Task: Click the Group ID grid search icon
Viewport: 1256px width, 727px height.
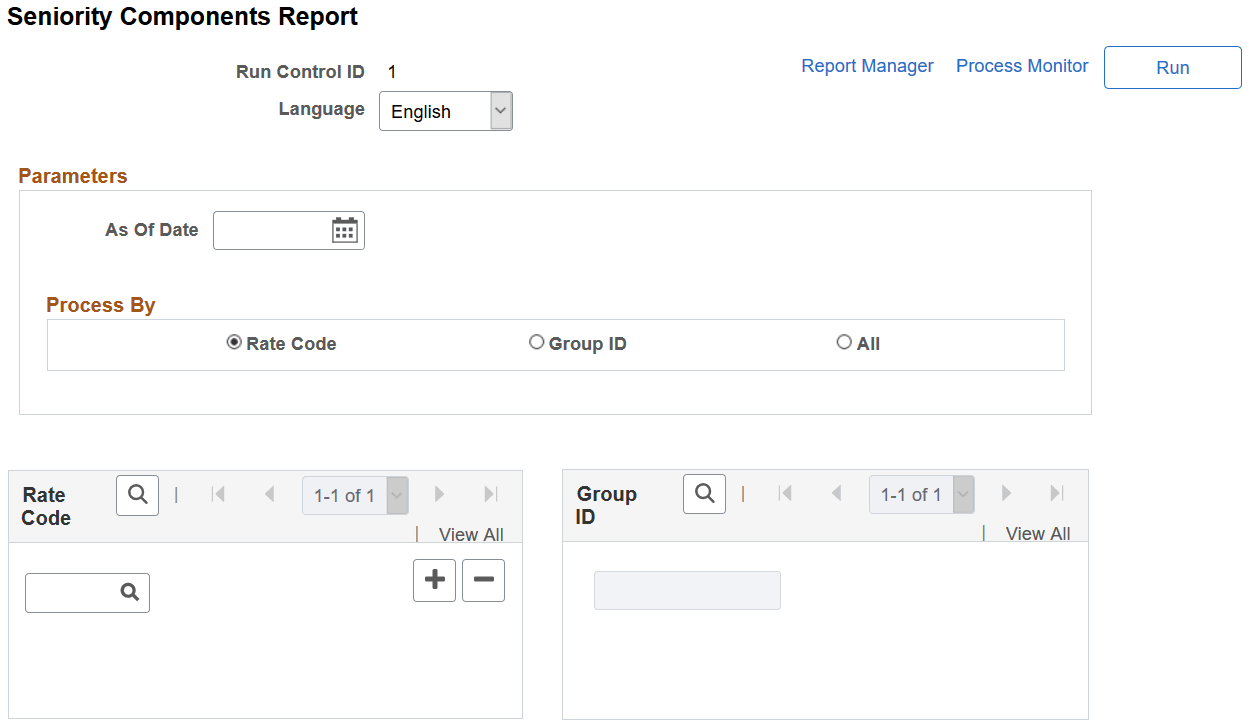Action: 704,493
